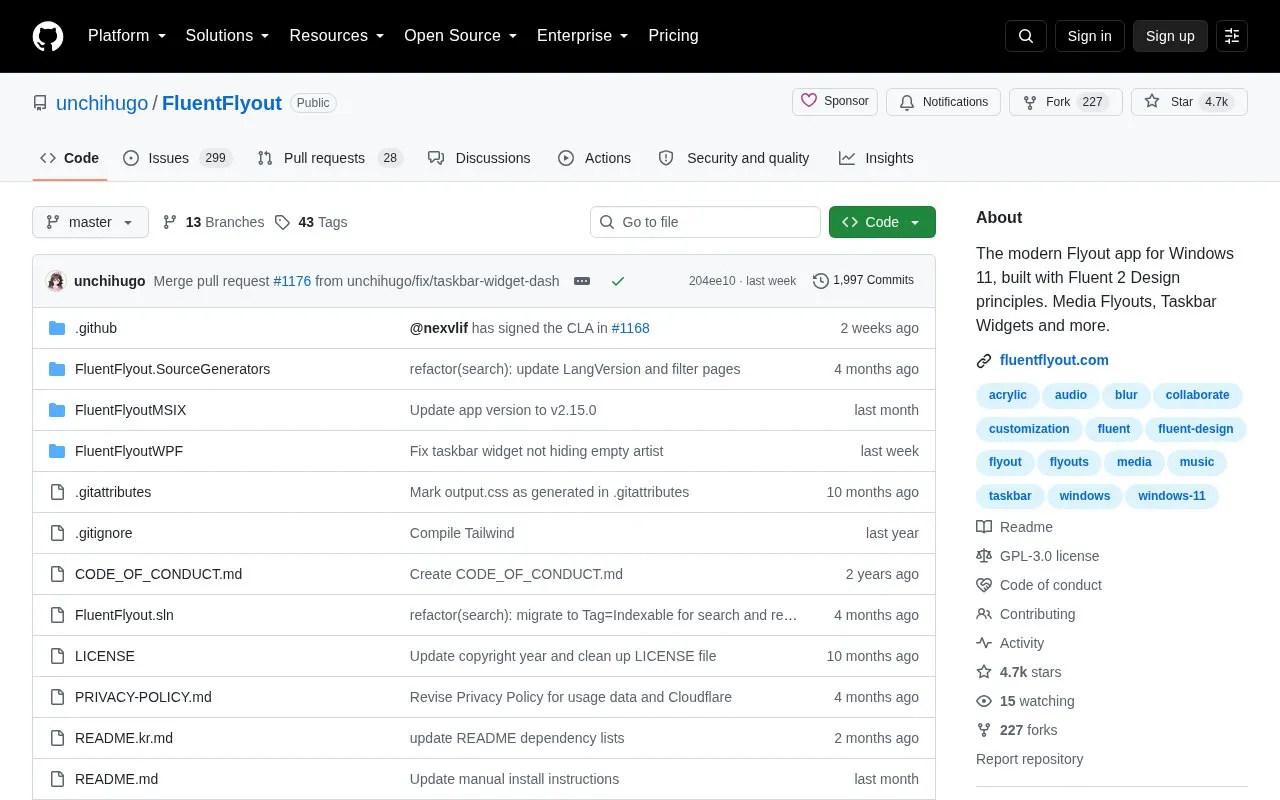Open the Discussions tab
The width and height of the screenshot is (1280, 800).
point(479,158)
